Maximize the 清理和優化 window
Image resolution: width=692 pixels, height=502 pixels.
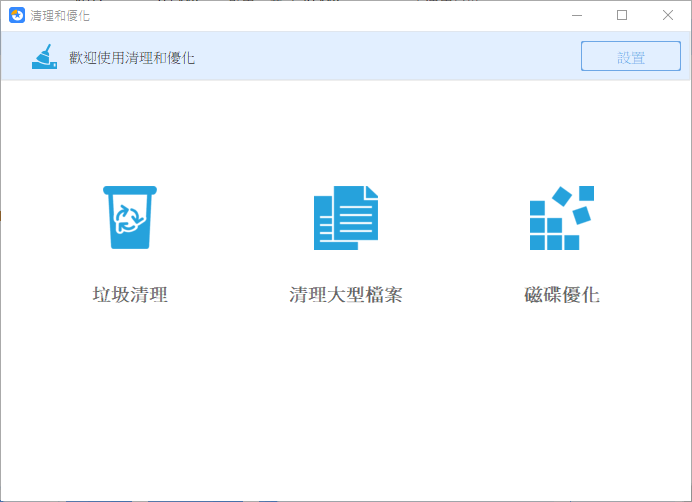click(x=622, y=15)
